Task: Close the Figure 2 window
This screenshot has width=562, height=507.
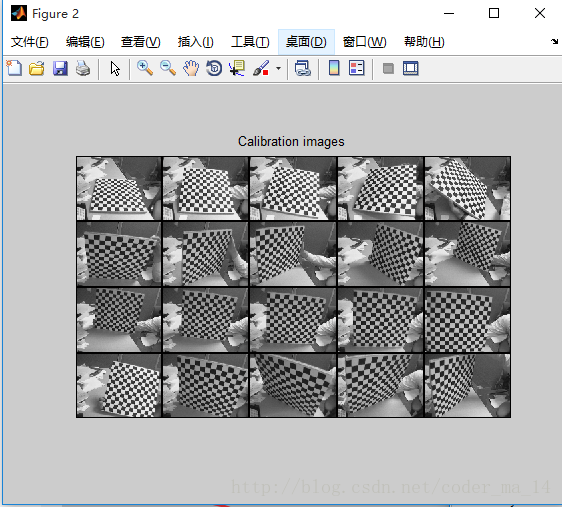Action: pyautogui.click(x=540, y=14)
